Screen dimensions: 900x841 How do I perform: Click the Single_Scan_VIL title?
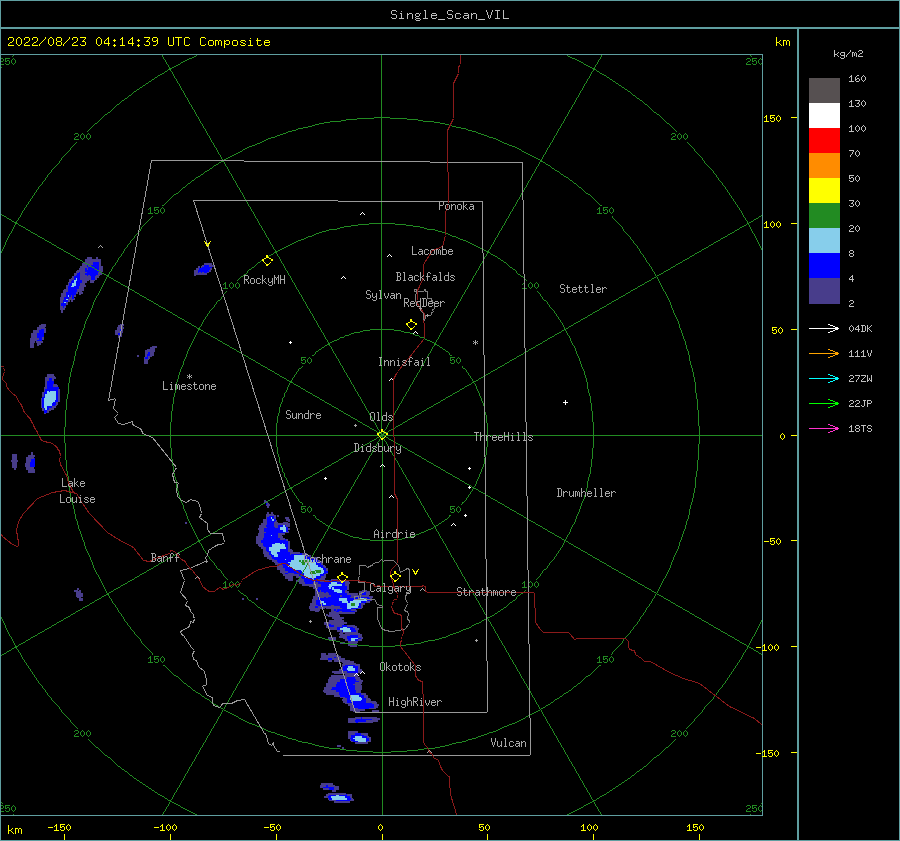point(449,15)
